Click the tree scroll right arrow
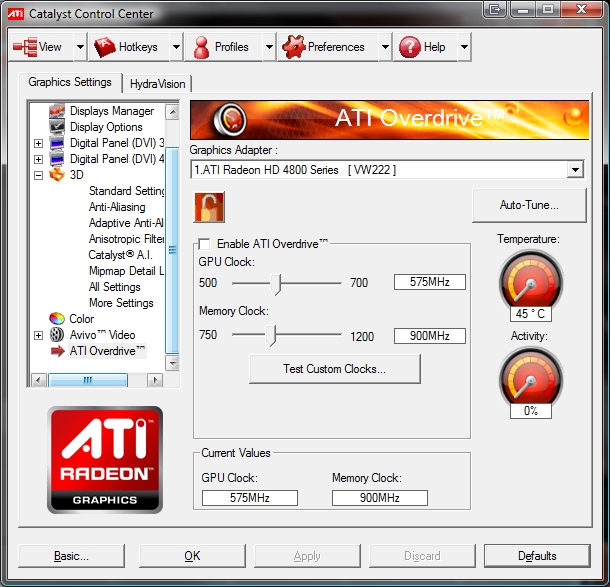This screenshot has width=610, height=587. 155,380
